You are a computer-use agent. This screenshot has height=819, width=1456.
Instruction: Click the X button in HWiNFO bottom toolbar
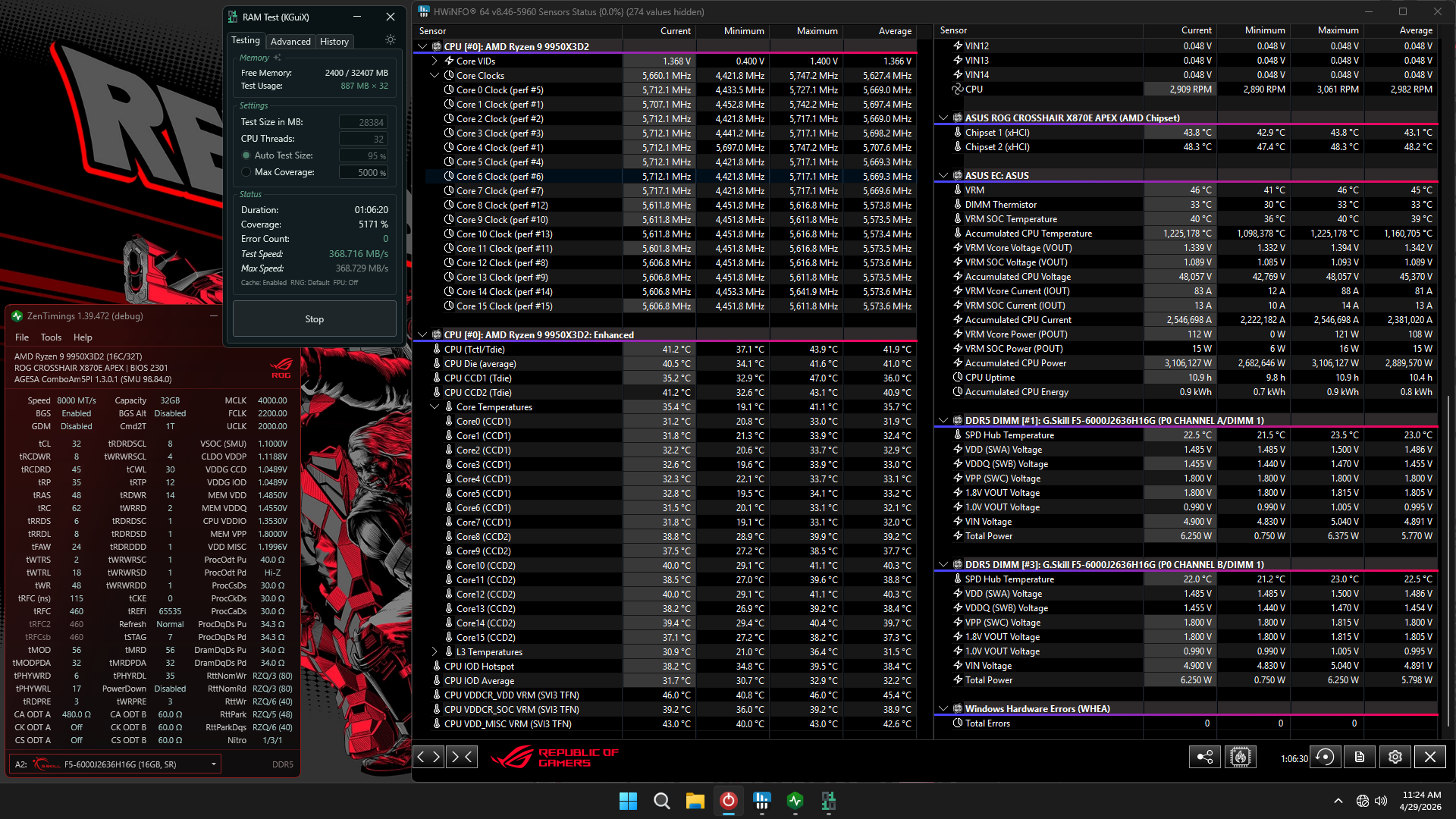point(1430,757)
